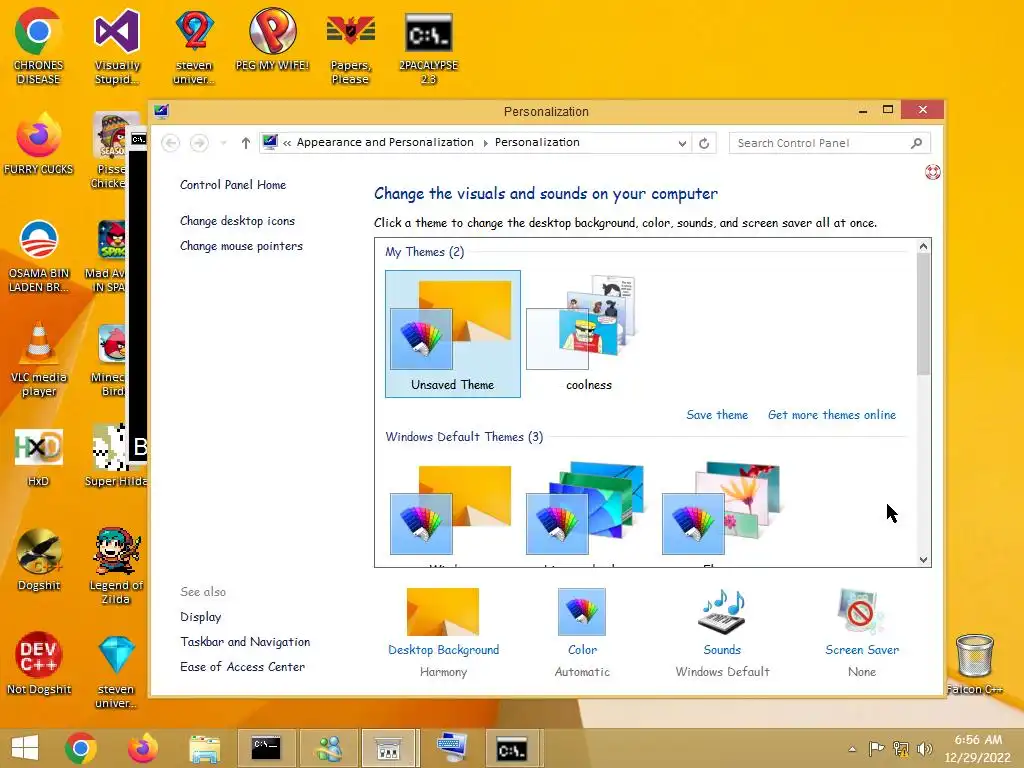Open VLC media player desktop icon
This screenshot has height=768, width=1024.
pyautogui.click(x=38, y=359)
